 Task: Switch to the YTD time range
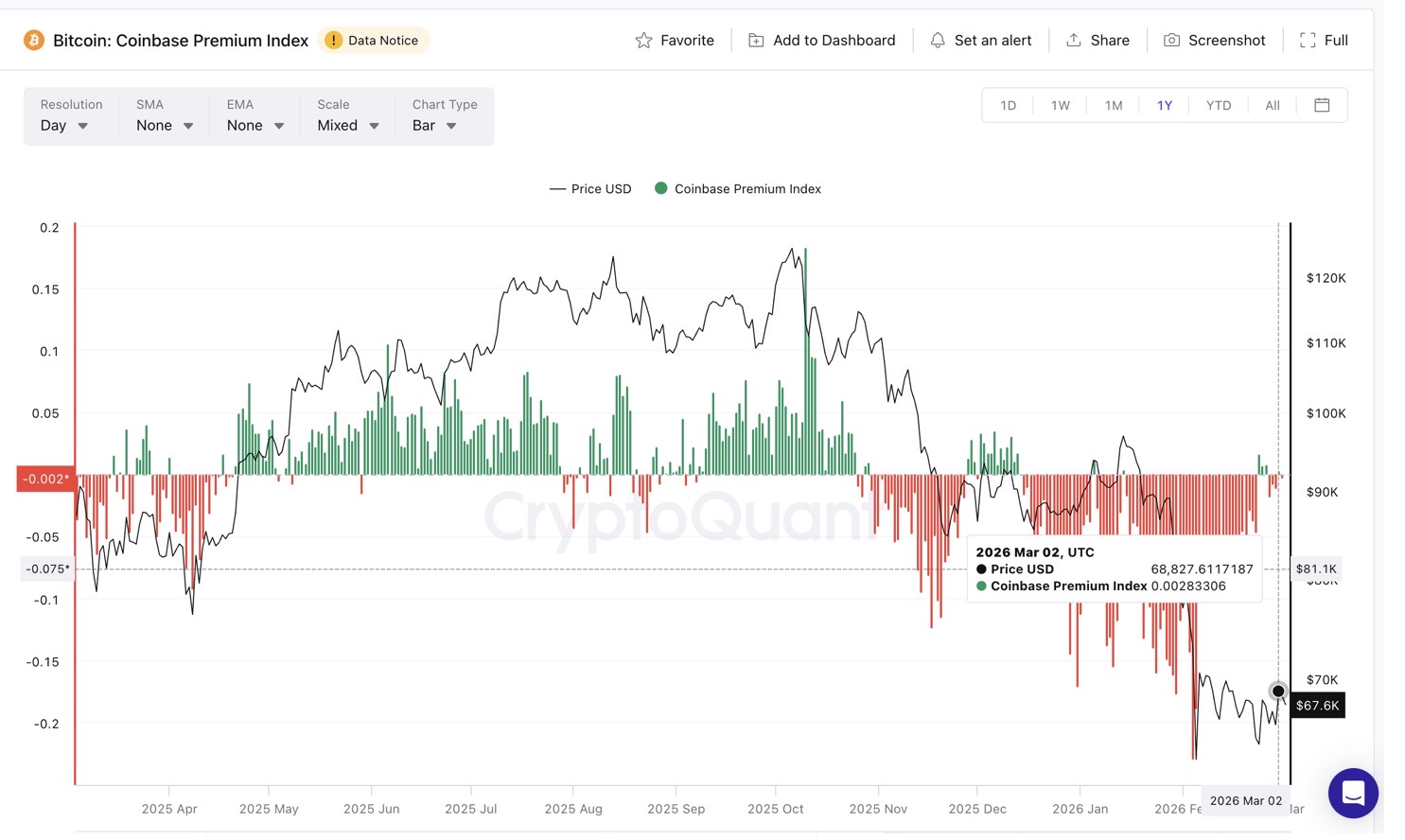pyautogui.click(x=1219, y=105)
